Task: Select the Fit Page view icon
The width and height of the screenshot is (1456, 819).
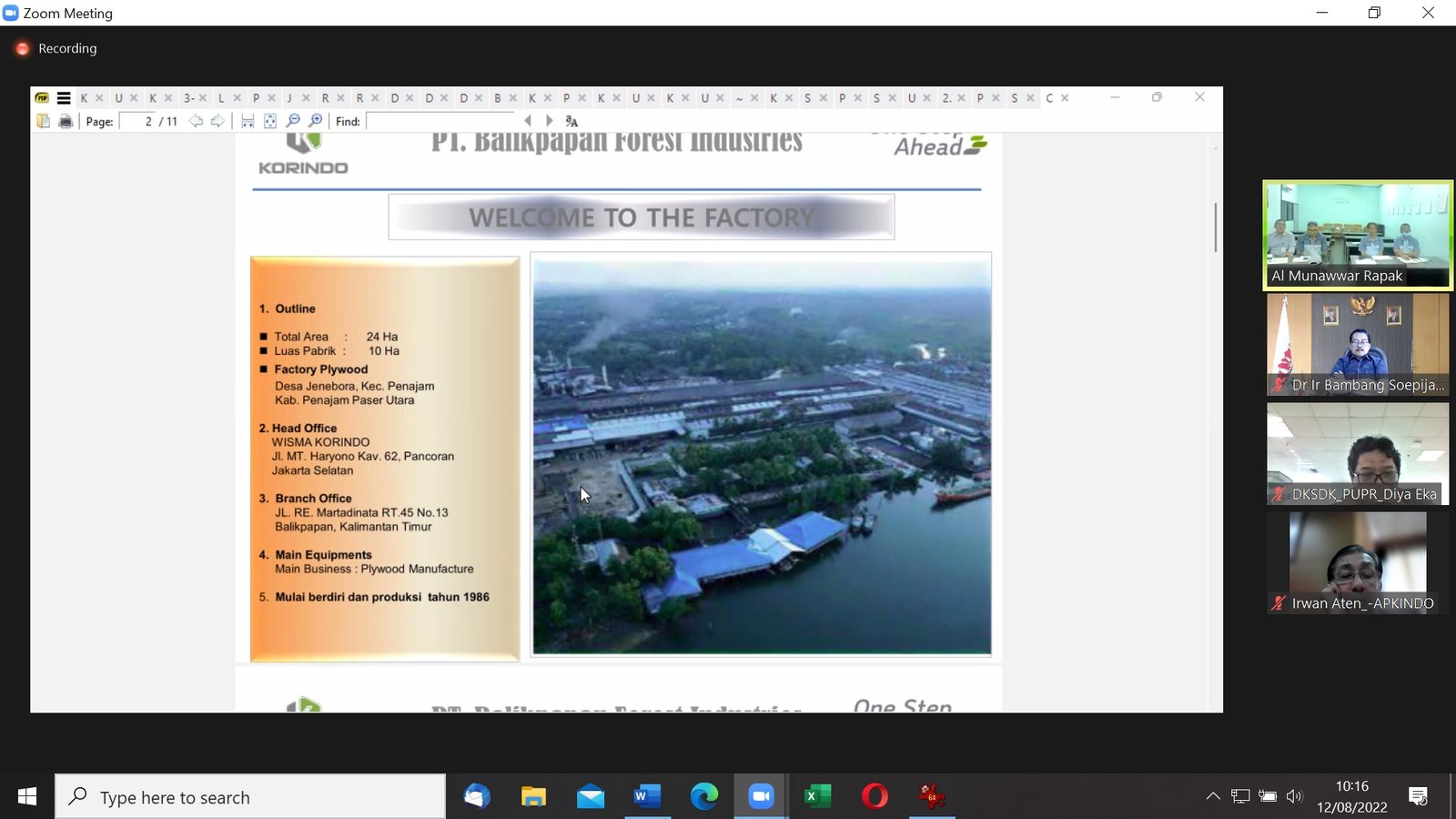Action: (x=270, y=121)
